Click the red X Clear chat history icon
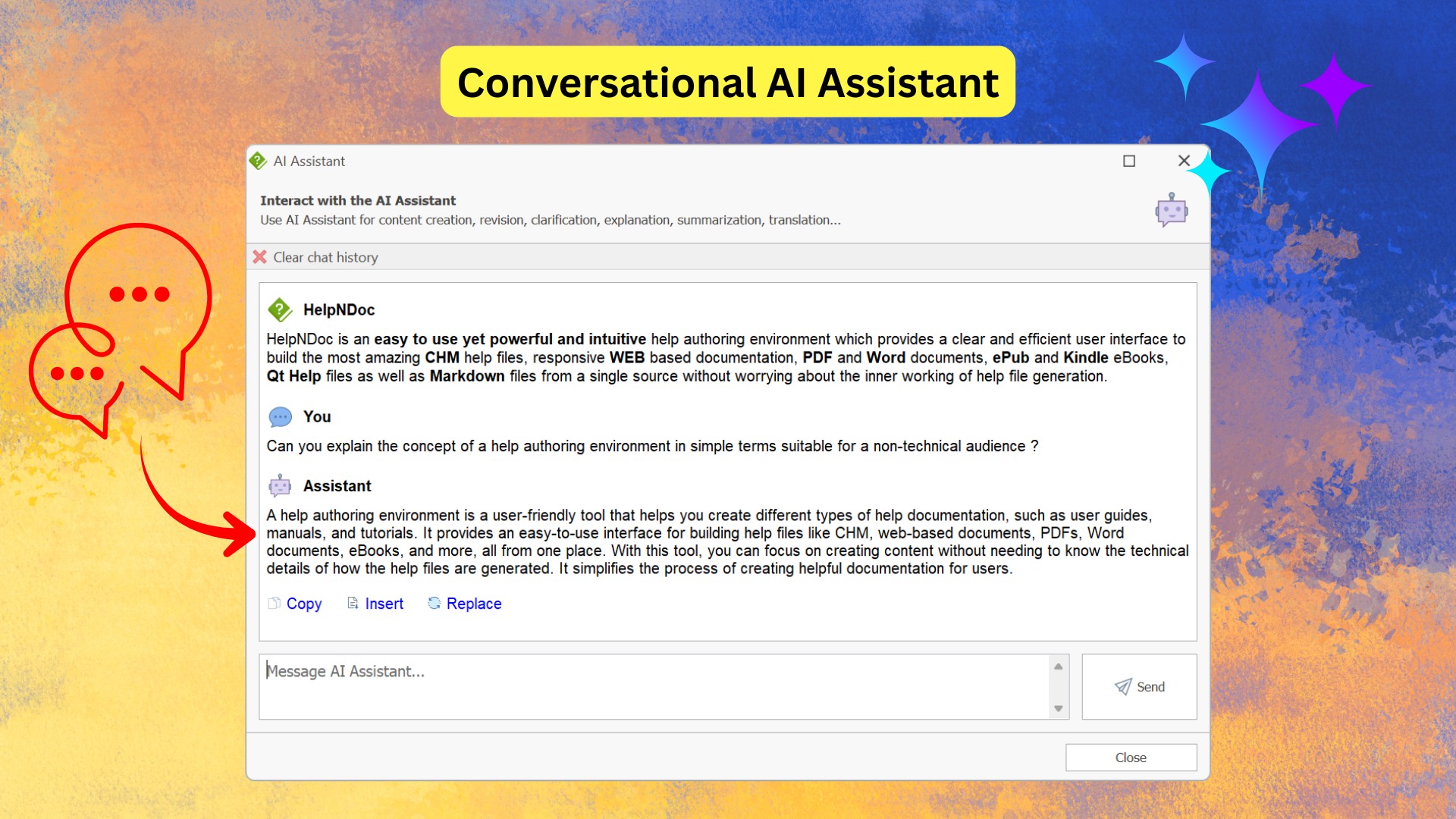This screenshot has width=1456, height=819. click(259, 257)
